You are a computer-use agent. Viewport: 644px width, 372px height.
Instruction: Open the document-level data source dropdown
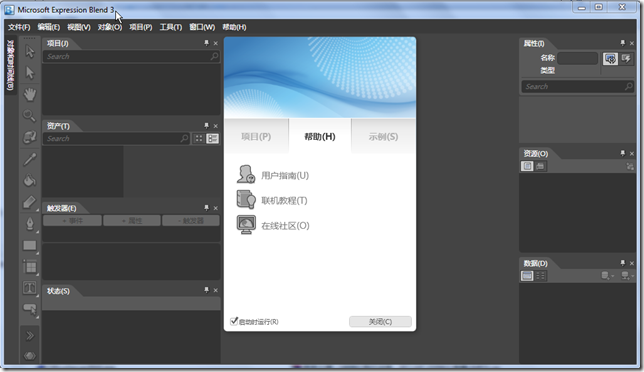[x=627, y=276]
